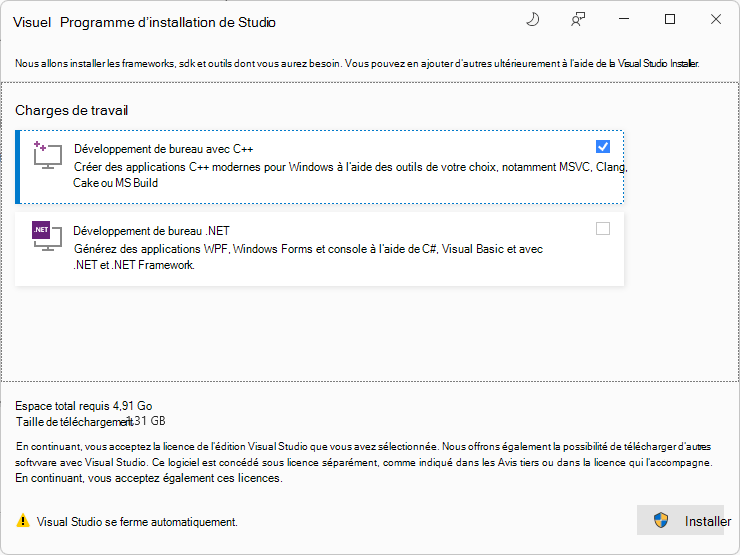Click the .NET desktop workload icon

click(47, 236)
